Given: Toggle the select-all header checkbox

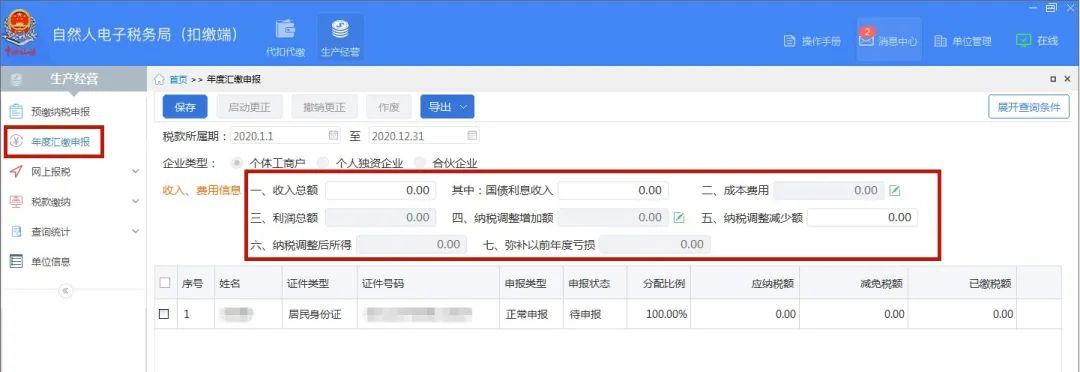Looking at the screenshot, I should (x=165, y=282).
